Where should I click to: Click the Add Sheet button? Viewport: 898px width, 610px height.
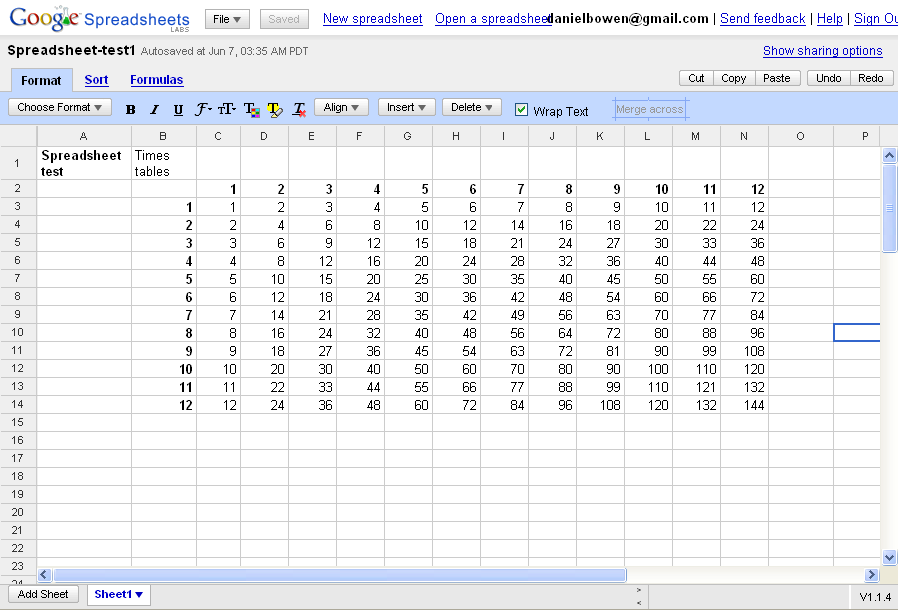43,594
